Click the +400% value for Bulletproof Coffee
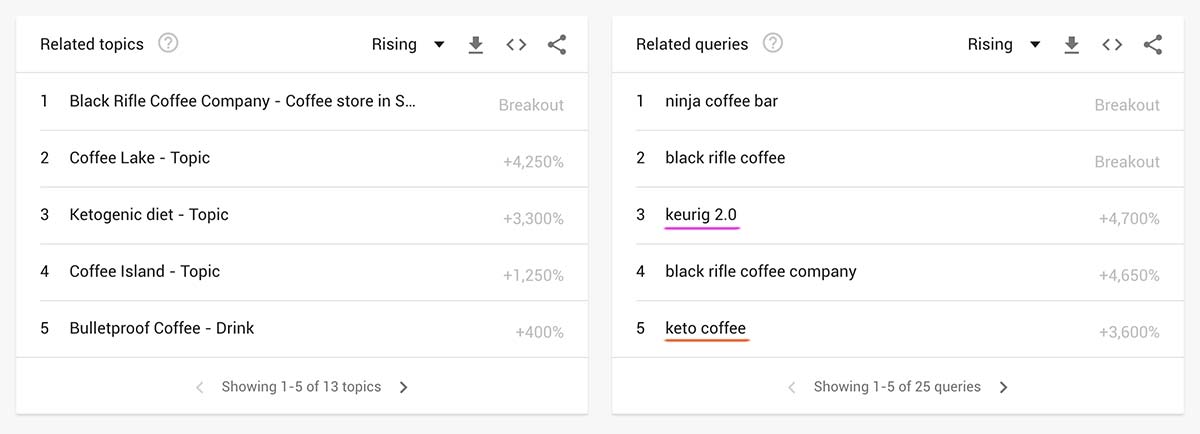 pyautogui.click(x=539, y=332)
